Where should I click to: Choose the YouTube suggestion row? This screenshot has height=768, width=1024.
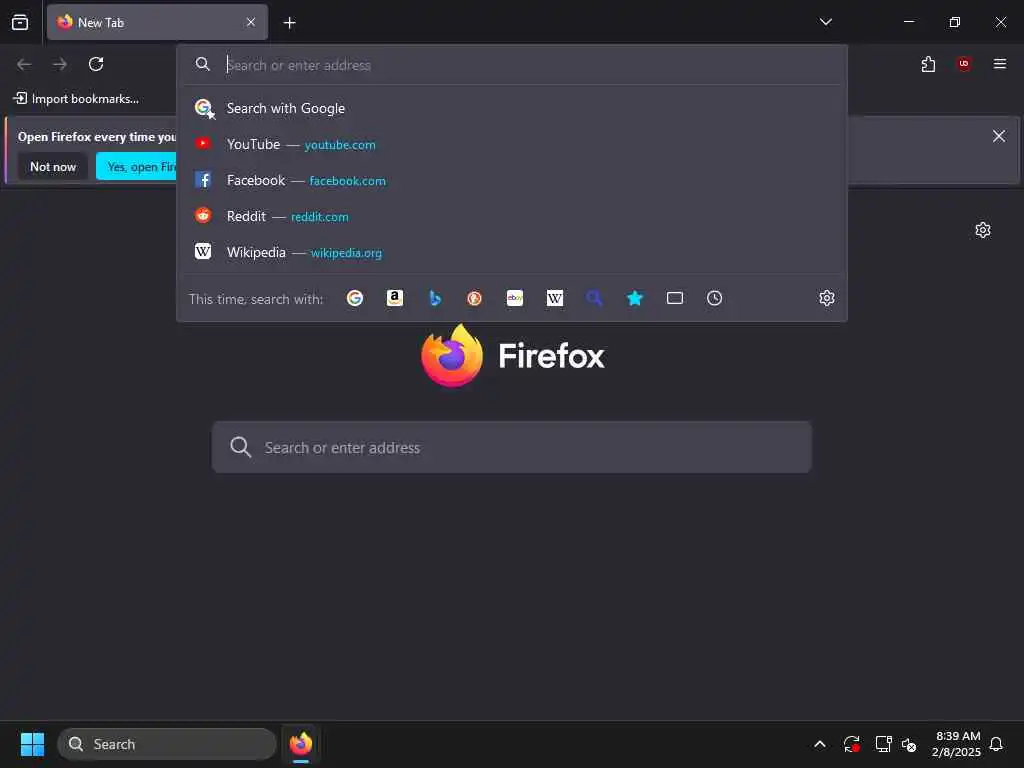click(x=512, y=144)
